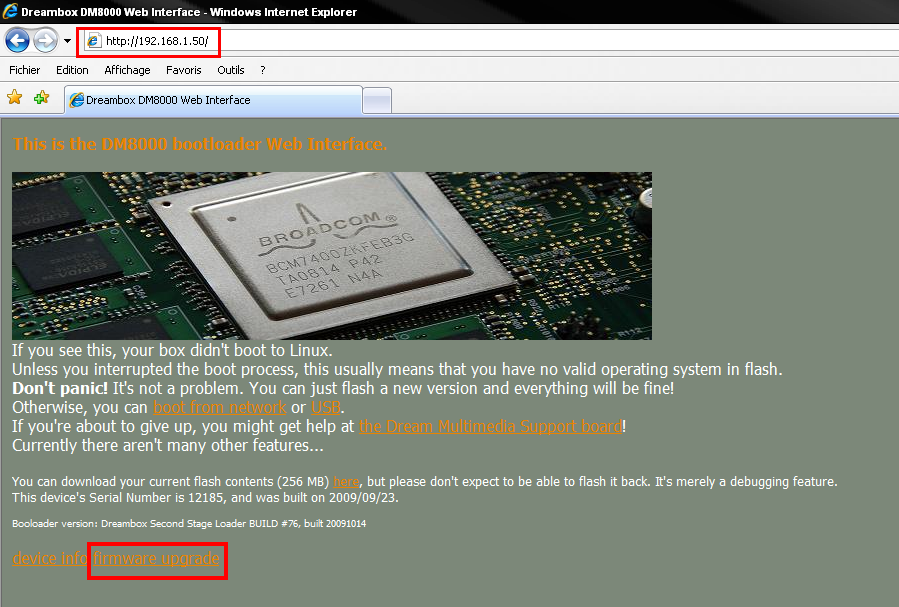
Task: Click the Broadcom chip image
Action: click(332, 256)
